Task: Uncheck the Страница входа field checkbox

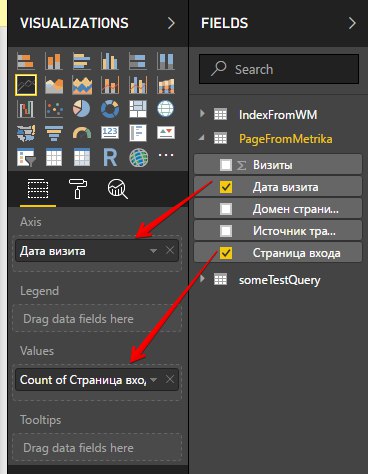Action: (226, 253)
